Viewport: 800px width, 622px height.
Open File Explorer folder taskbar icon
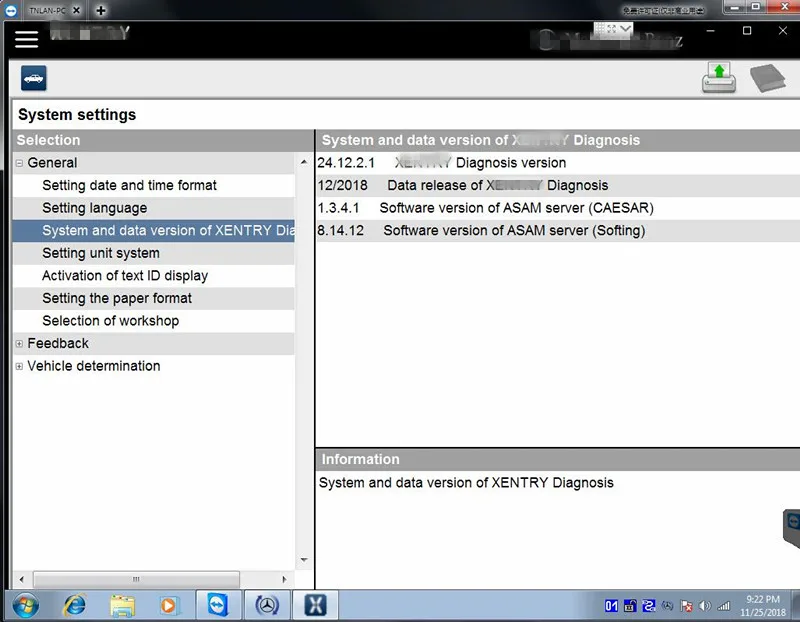pyautogui.click(x=122, y=606)
